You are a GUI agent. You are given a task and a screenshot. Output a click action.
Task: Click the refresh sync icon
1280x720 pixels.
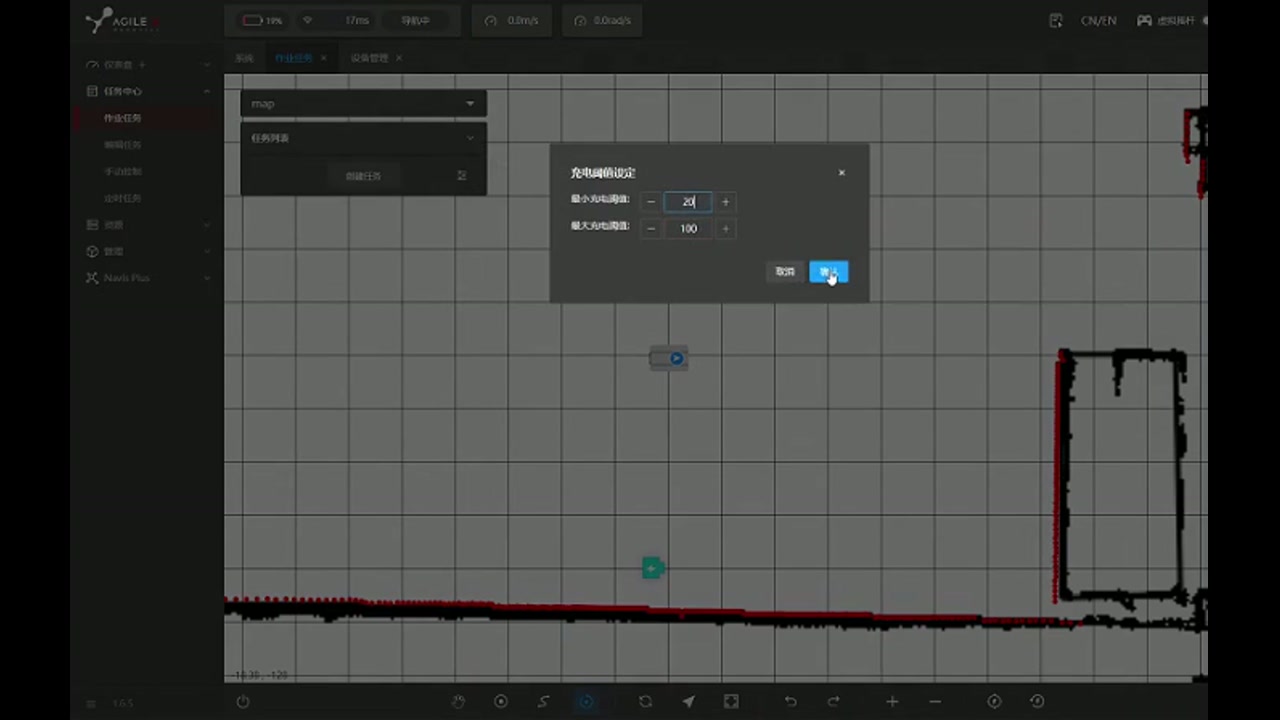pos(645,702)
